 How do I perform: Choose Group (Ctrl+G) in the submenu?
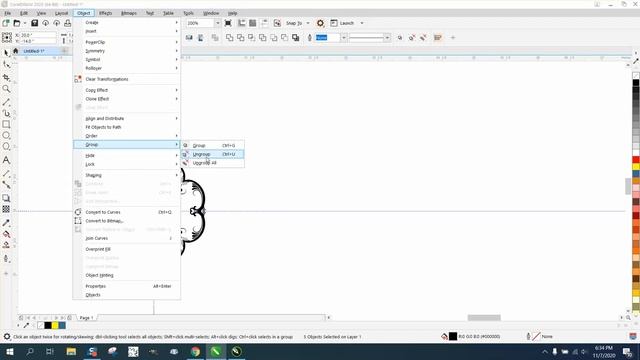coord(213,145)
